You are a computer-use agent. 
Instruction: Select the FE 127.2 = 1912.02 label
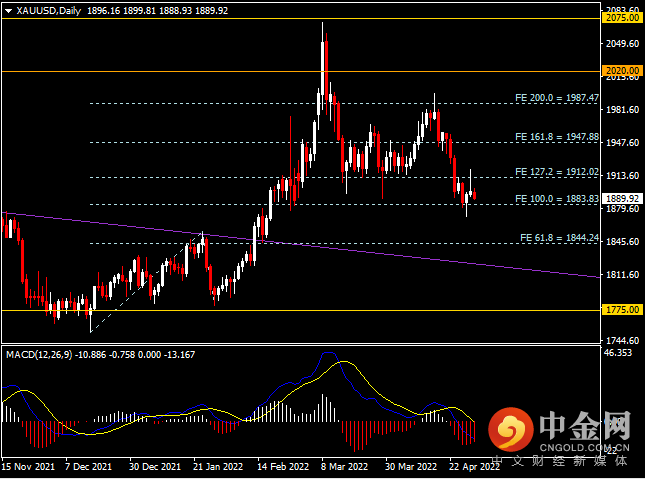coord(557,172)
